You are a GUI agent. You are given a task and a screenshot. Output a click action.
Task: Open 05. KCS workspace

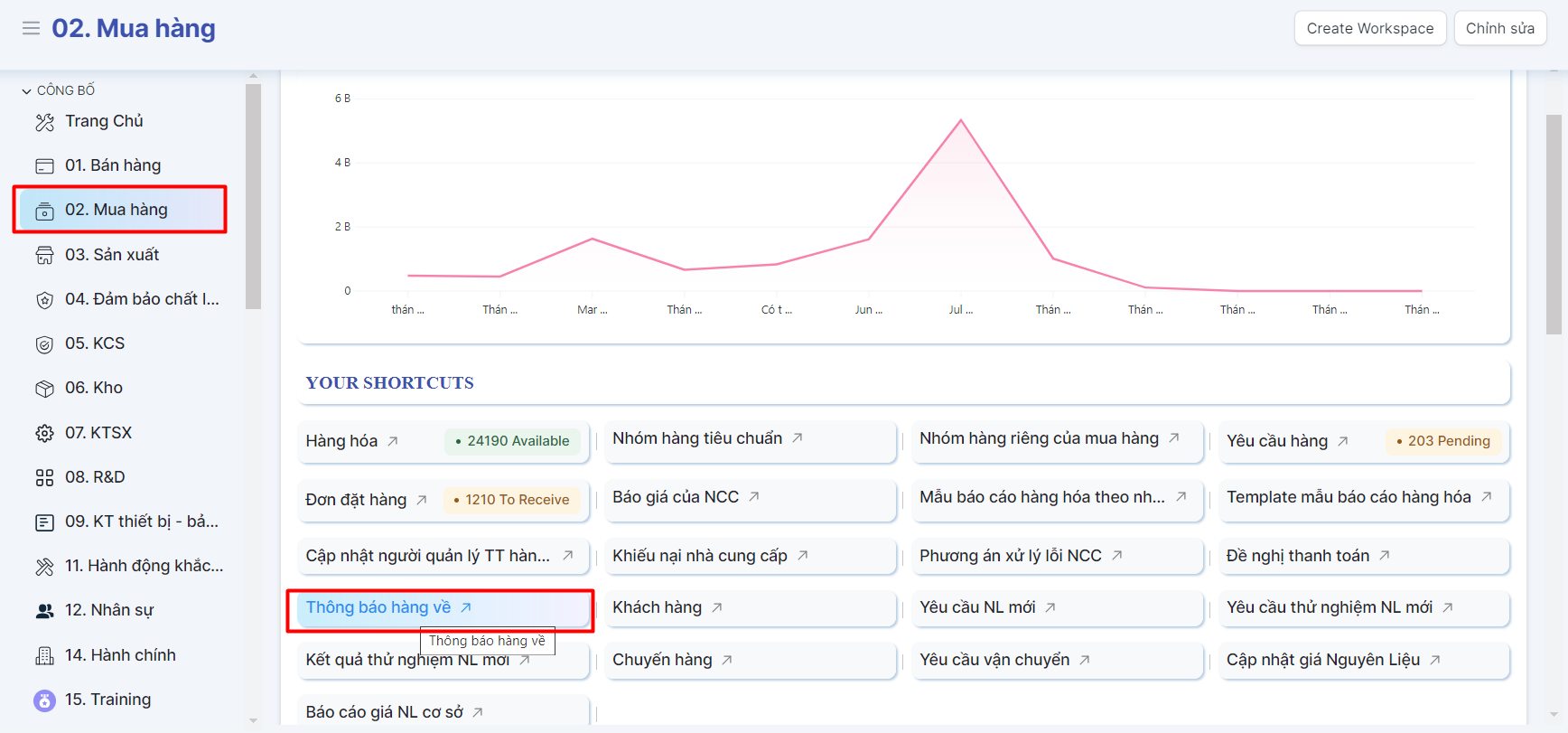[95, 343]
